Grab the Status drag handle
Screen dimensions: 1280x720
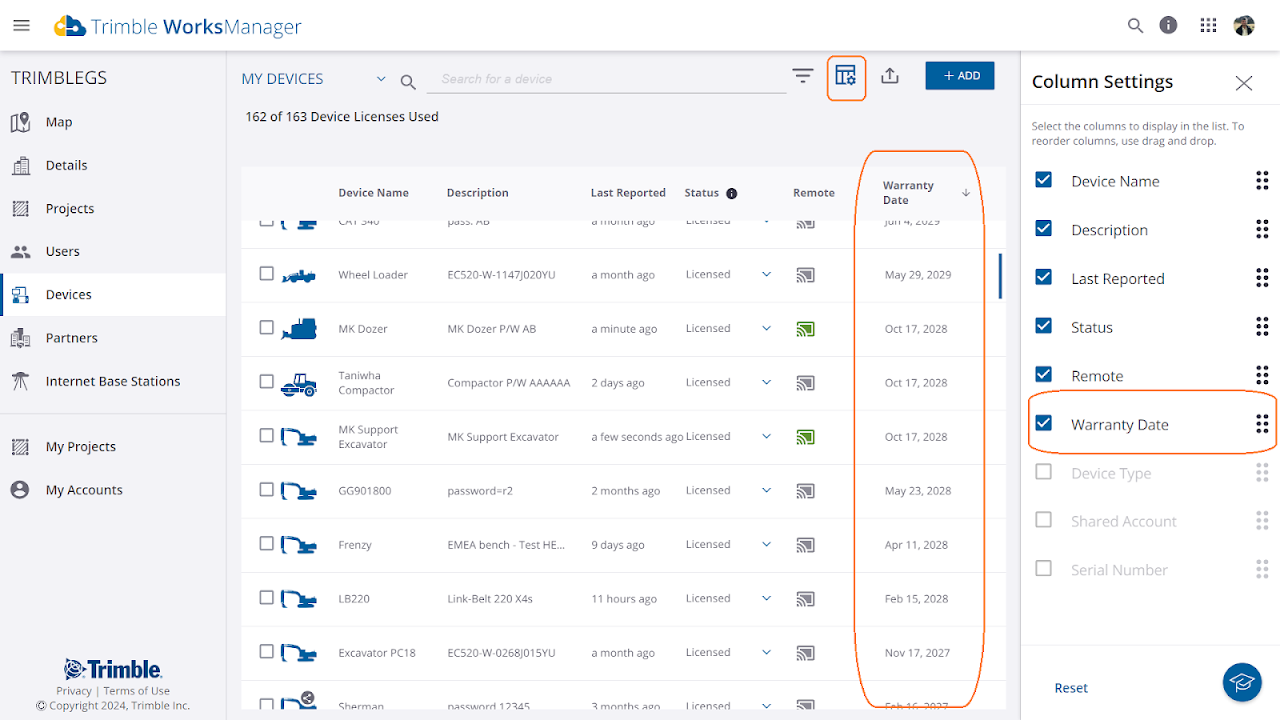(x=1262, y=327)
